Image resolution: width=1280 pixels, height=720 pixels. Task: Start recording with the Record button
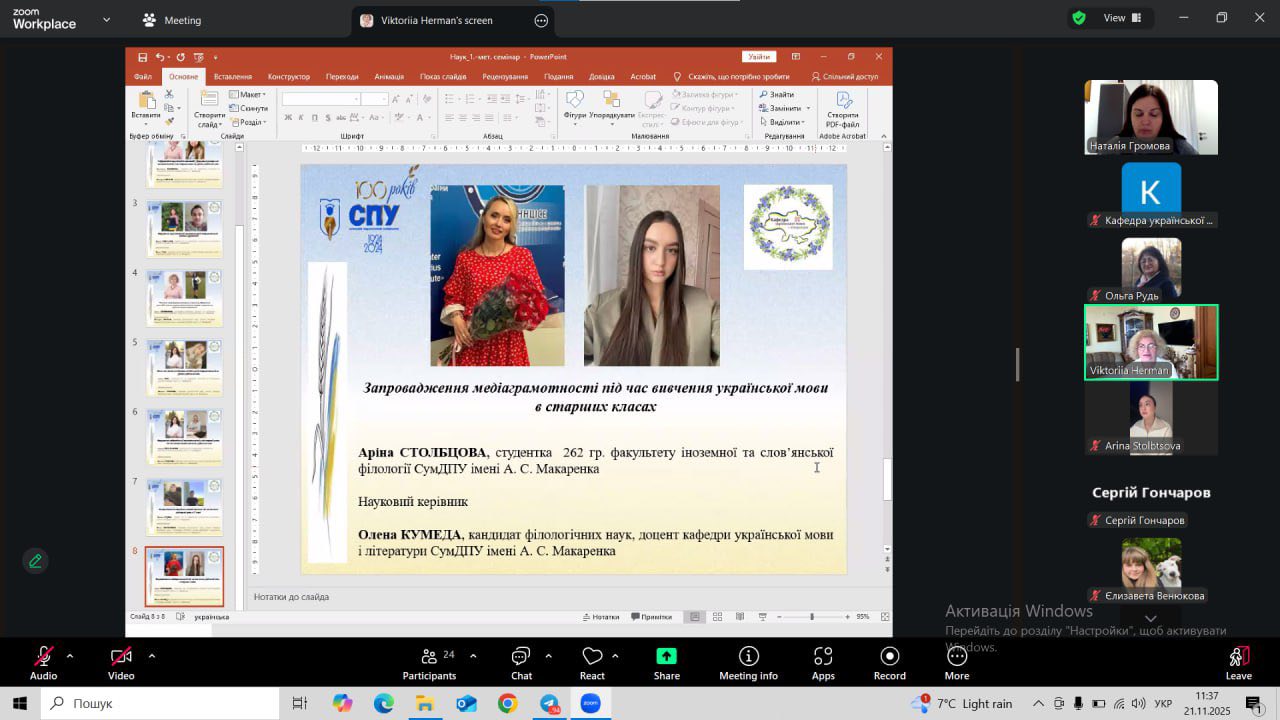889,662
